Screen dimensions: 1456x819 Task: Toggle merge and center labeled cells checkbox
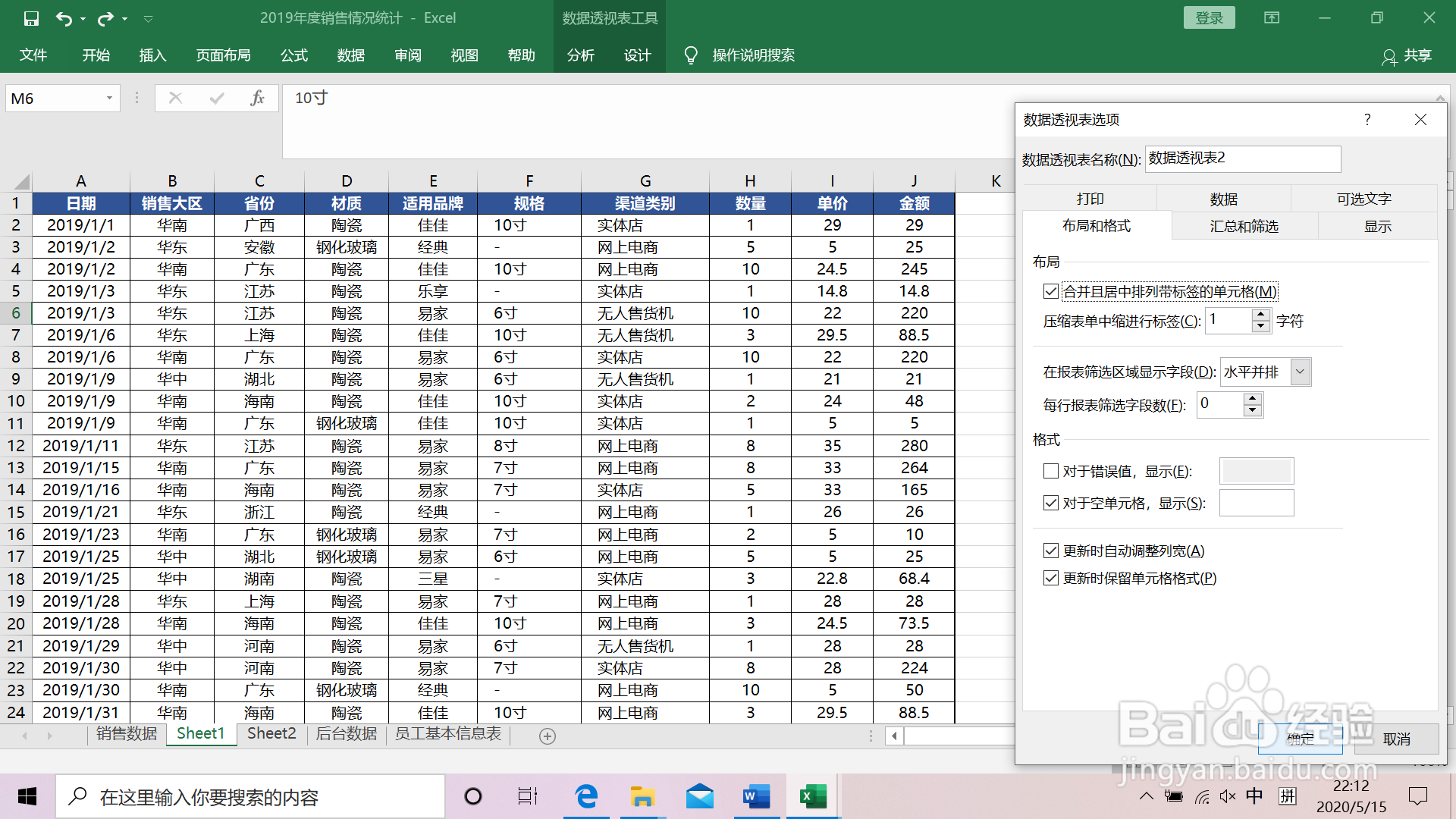coord(1051,291)
